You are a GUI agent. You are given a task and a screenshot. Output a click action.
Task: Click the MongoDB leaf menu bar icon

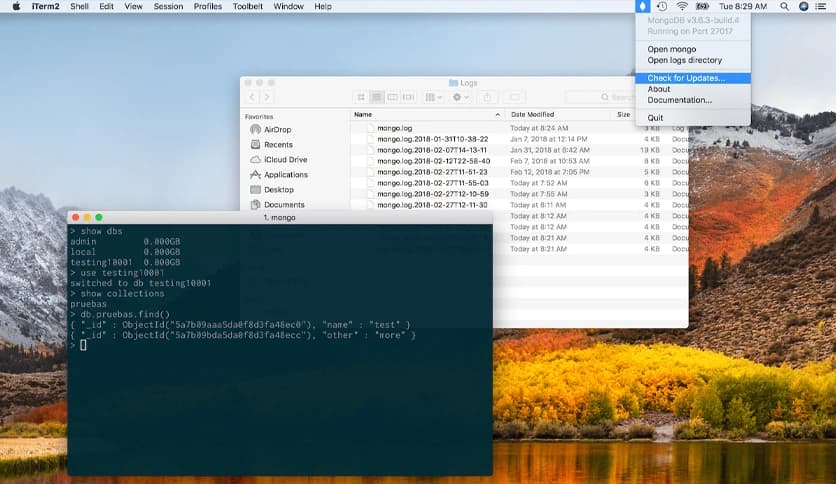pyautogui.click(x=642, y=6)
